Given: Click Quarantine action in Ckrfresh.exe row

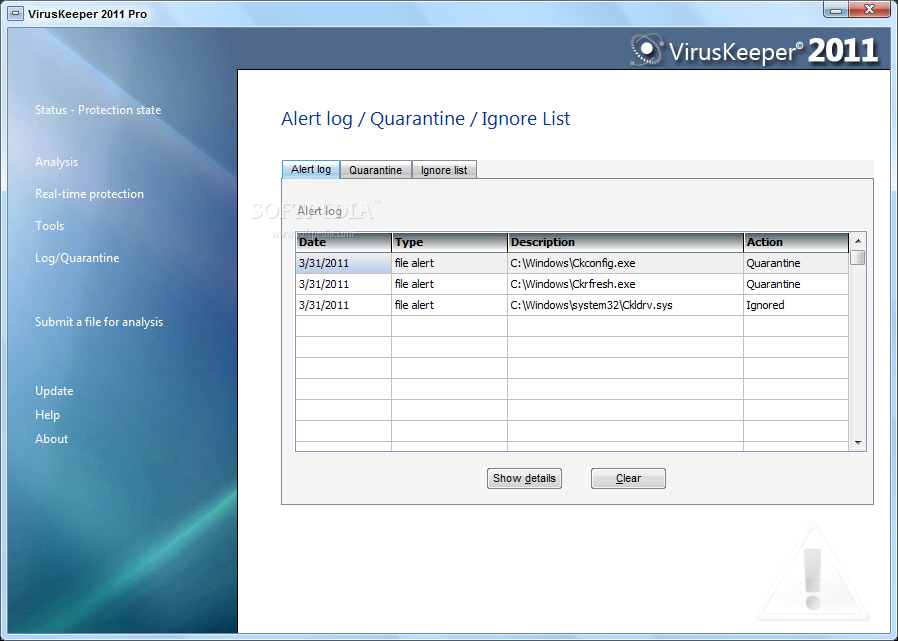Looking at the screenshot, I should click(796, 284).
